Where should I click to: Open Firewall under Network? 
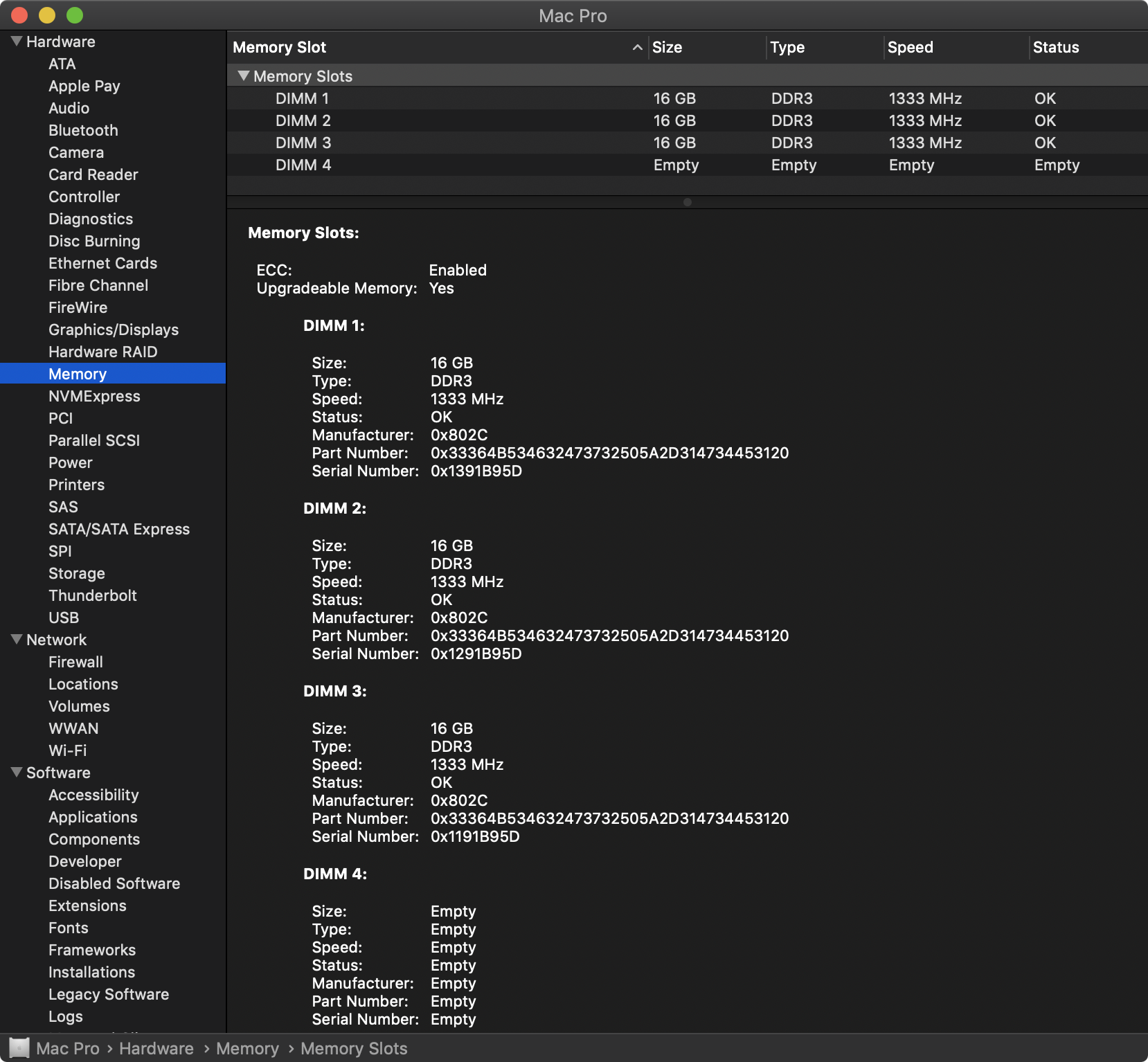point(76,662)
